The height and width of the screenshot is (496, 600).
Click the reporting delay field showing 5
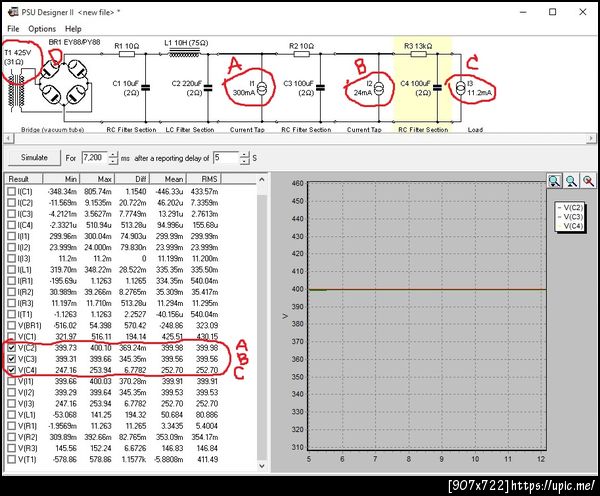tap(227, 158)
